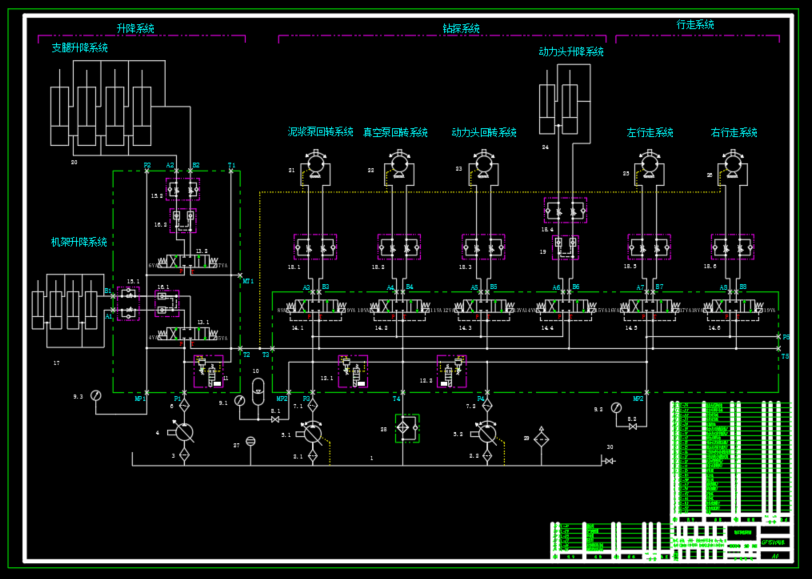Select hydraulic lock block 16.2
Screen dimensions: 812x579
point(183,221)
